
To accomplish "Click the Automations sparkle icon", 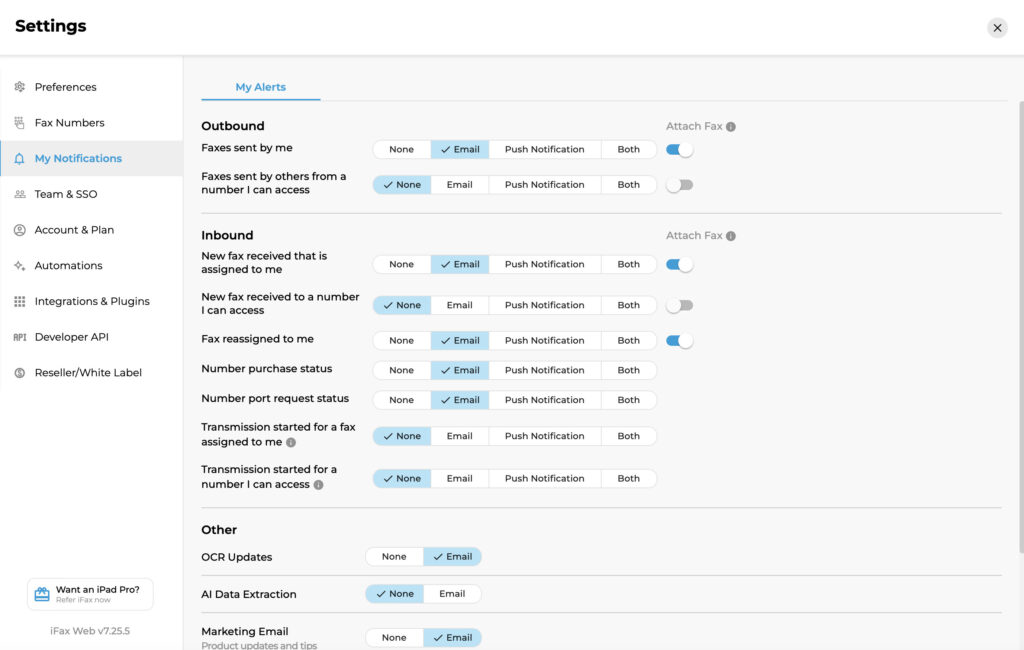I will [x=19, y=265].
